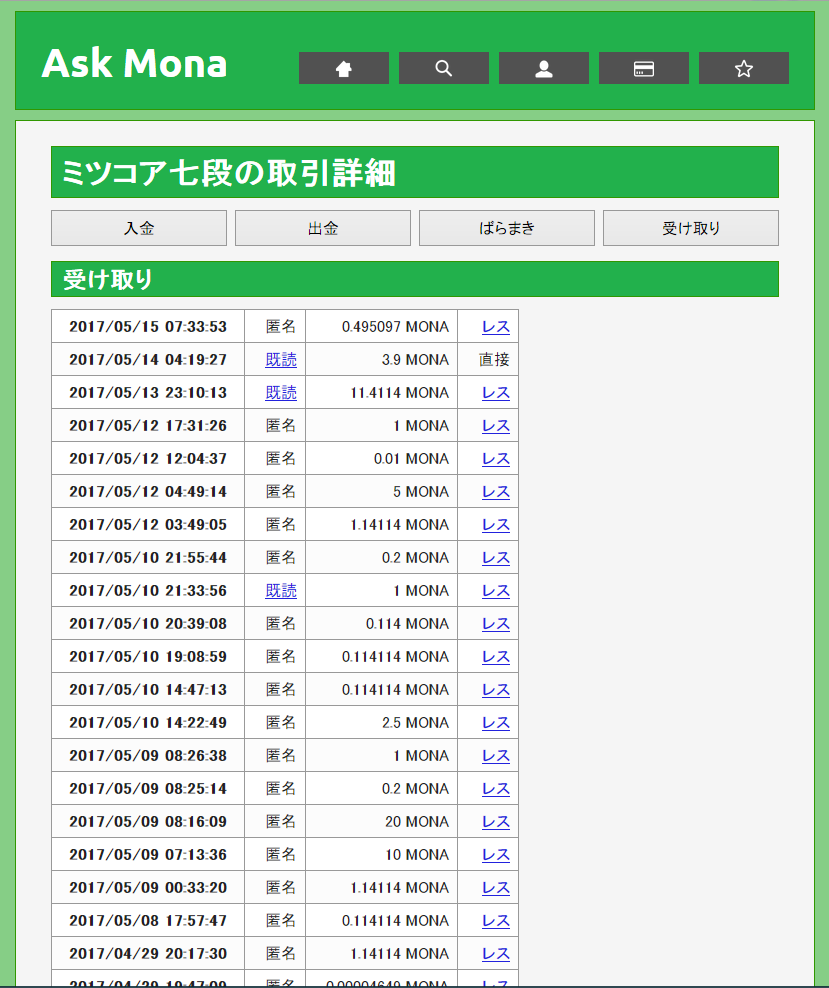Open the user profile icon
829x988 pixels.
click(x=544, y=68)
